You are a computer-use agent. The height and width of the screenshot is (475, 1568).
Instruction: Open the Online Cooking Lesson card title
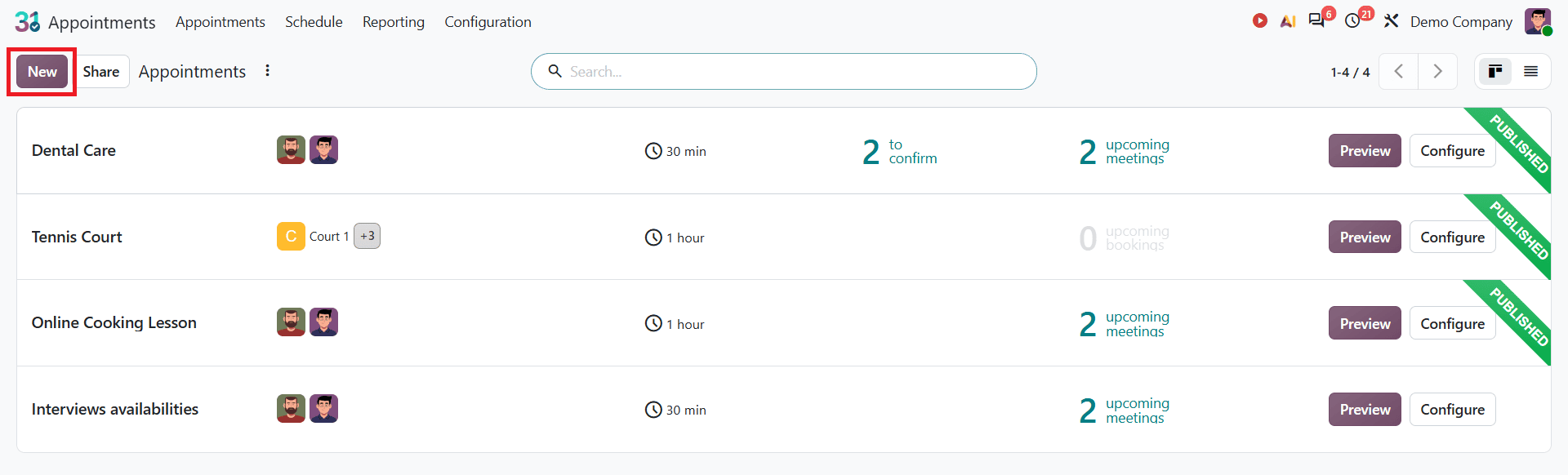[x=114, y=322]
